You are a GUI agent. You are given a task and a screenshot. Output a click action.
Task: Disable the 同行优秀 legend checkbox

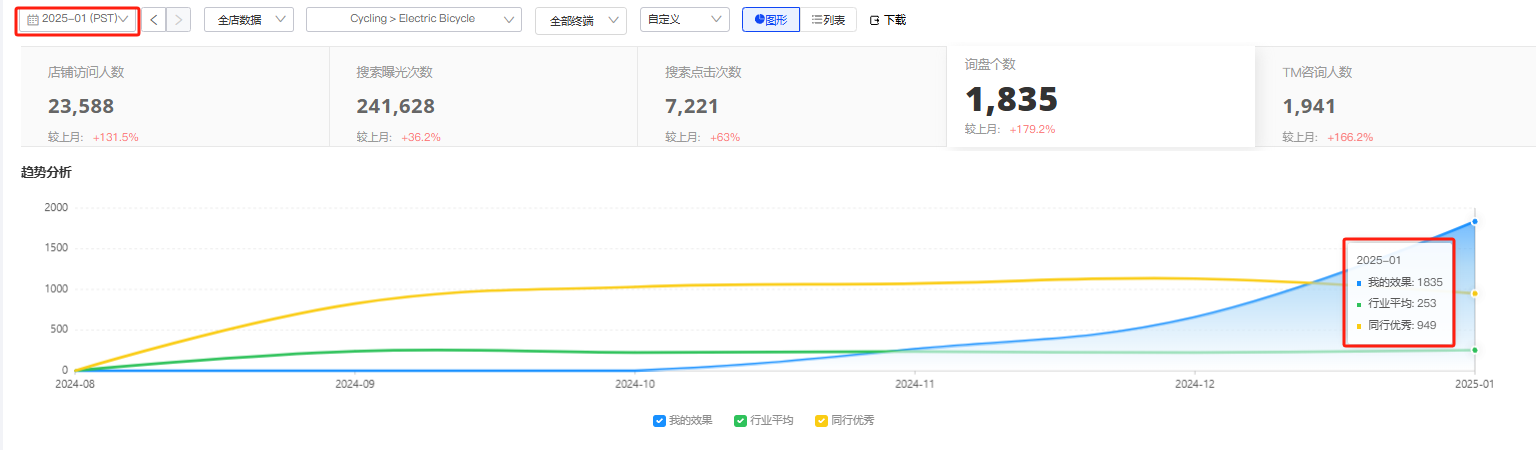click(x=822, y=421)
